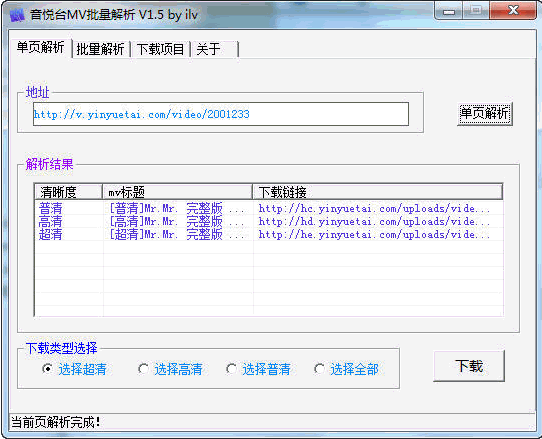
Task: Click the 当前页解析完成! status bar text
Action: point(56,422)
